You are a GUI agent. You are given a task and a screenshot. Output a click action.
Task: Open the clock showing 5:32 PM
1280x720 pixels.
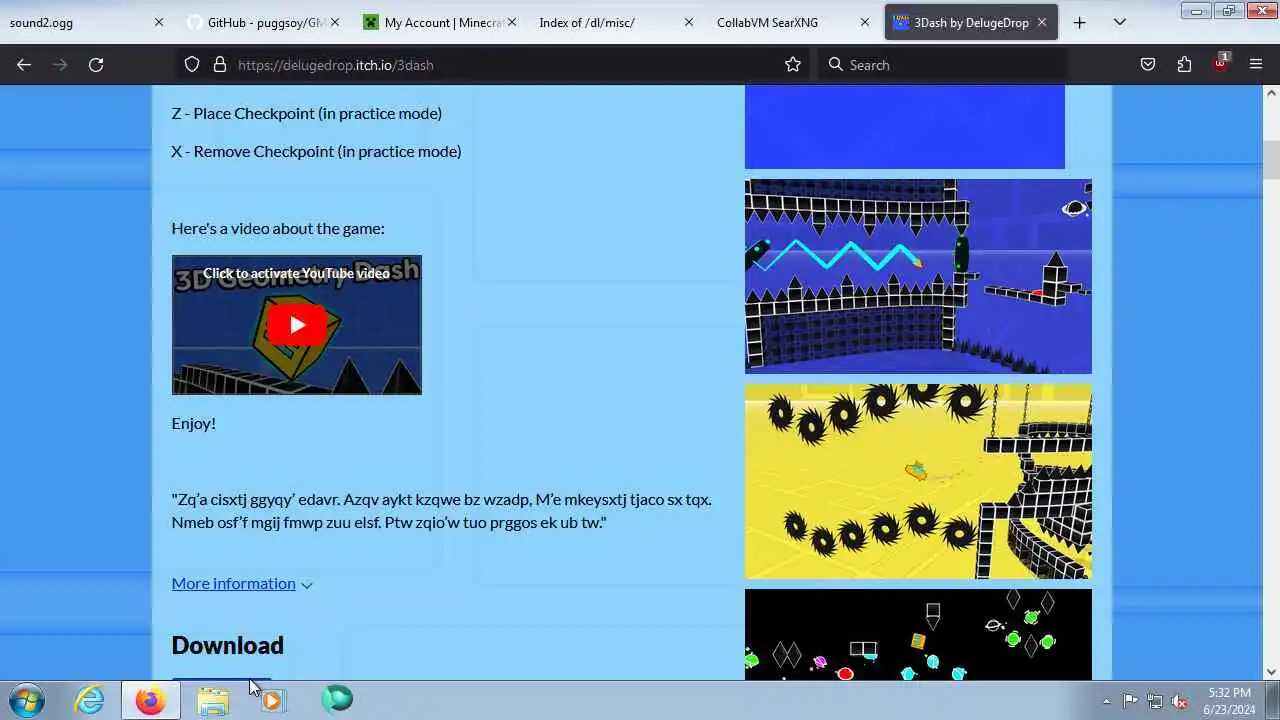pos(1229,701)
